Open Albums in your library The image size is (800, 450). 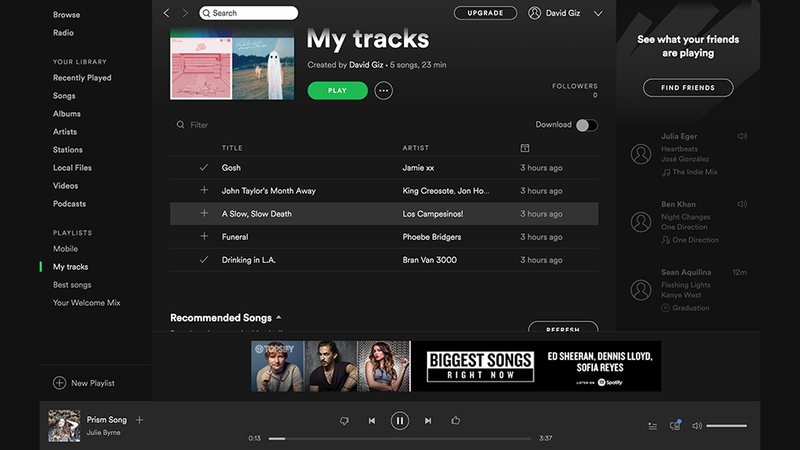click(x=67, y=114)
